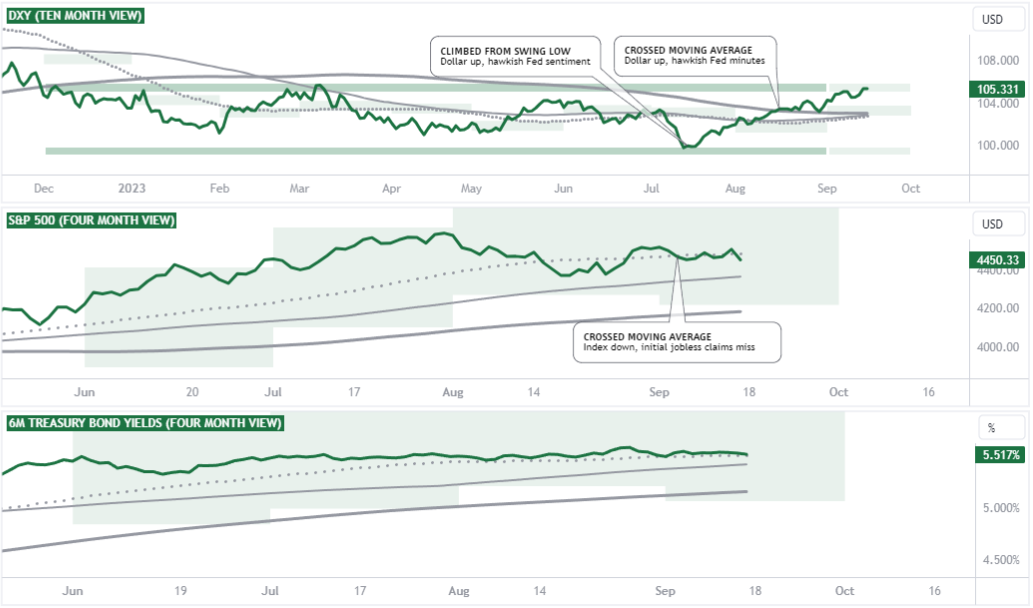Image resolution: width=1033 pixels, height=608 pixels.
Task: Select the DXY Crossed Moving Average callout
Action: pyautogui.click(x=695, y=55)
